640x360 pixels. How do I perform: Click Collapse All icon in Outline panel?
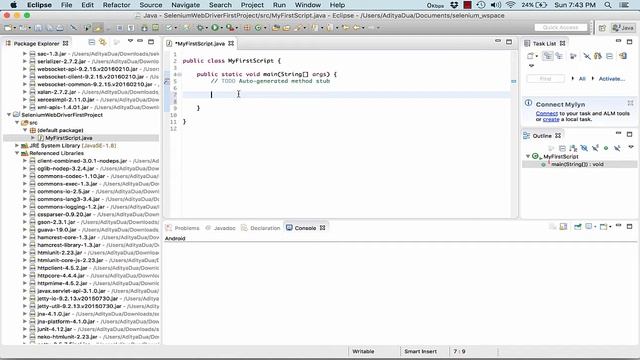tap(562, 148)
